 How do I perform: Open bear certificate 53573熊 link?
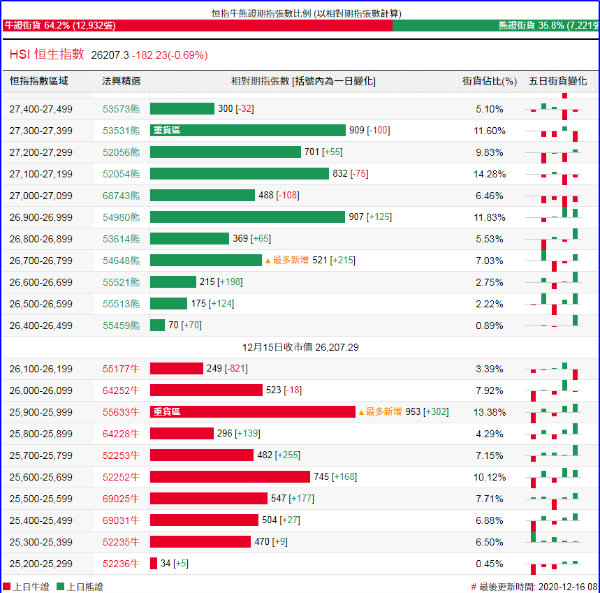pyautogui.click(x=121, y=109)
